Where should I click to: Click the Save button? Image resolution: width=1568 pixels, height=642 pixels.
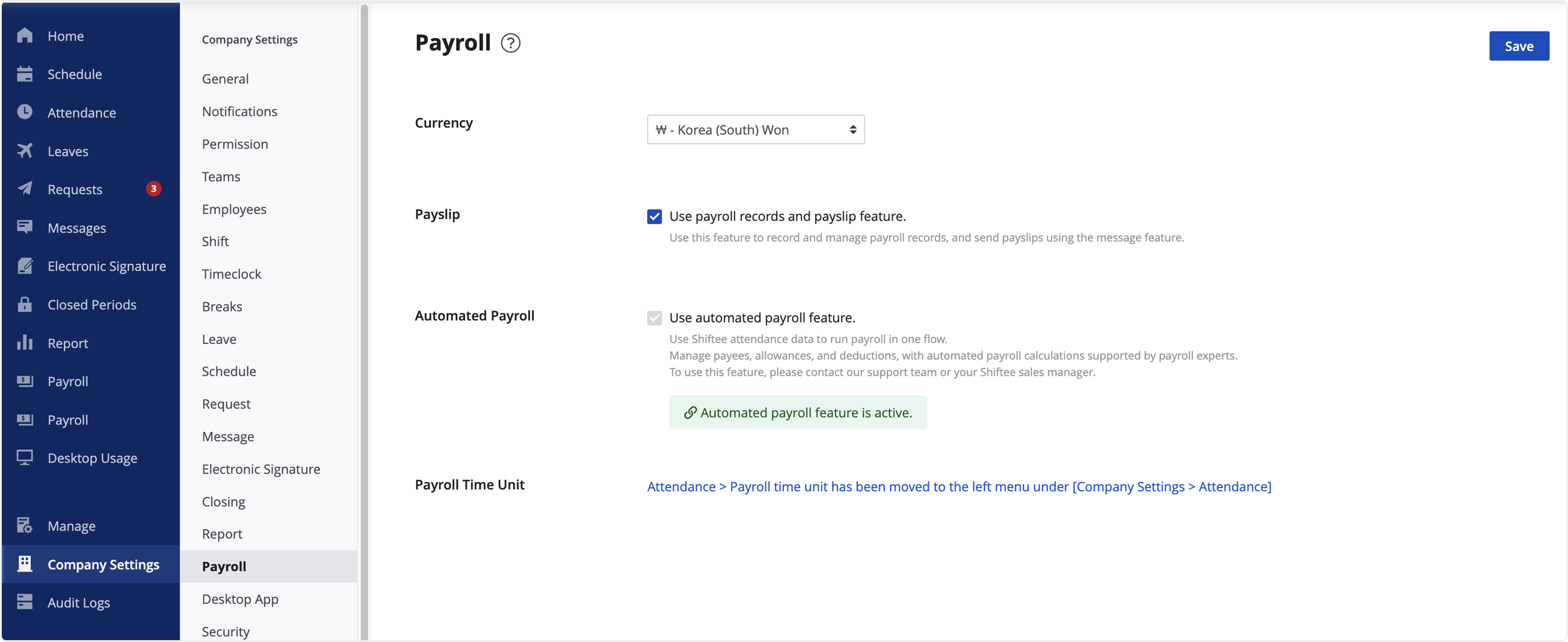coord(1519,46)
